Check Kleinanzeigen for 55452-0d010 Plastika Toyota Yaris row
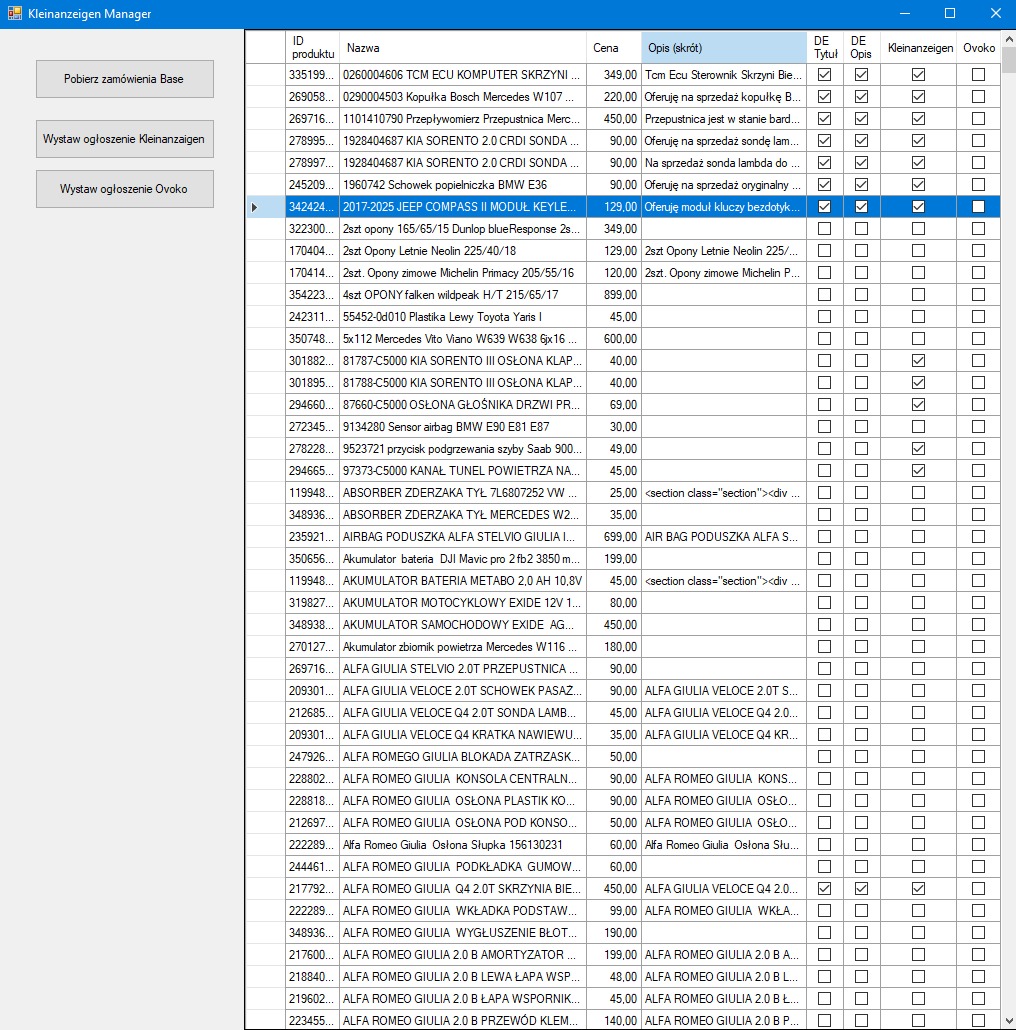 pos(918,317)
